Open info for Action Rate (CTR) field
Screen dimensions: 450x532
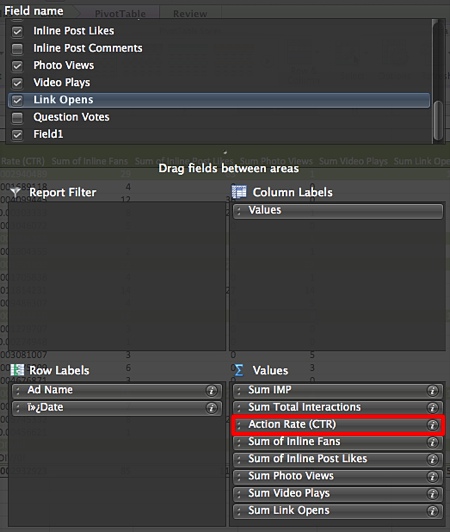(432, 425)
